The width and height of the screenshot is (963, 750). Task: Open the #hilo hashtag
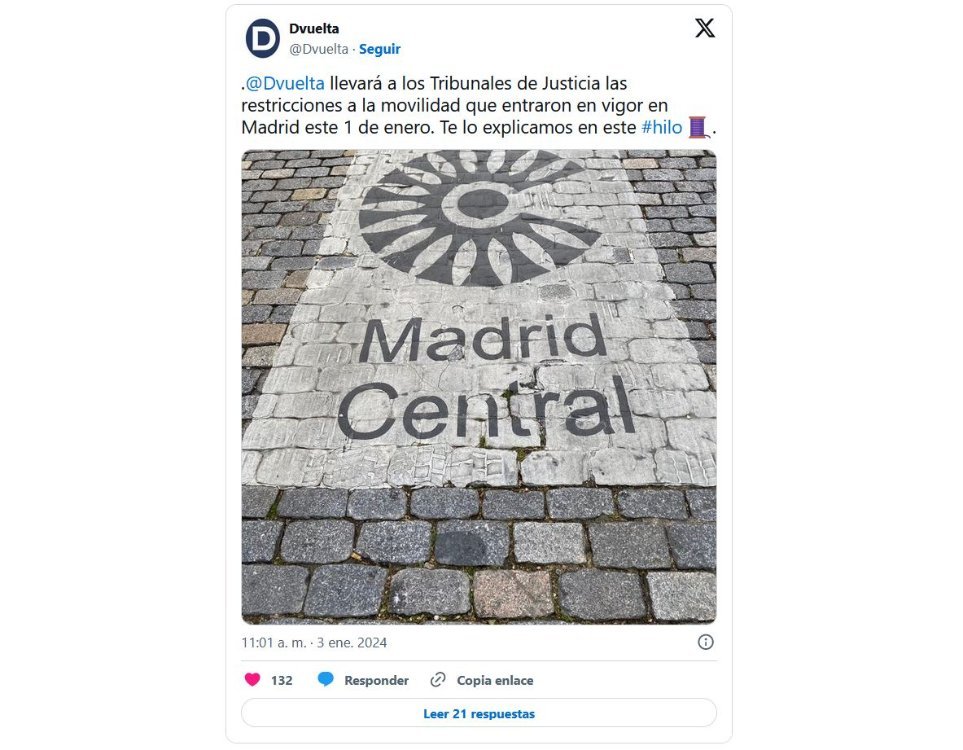pos(662,127)
